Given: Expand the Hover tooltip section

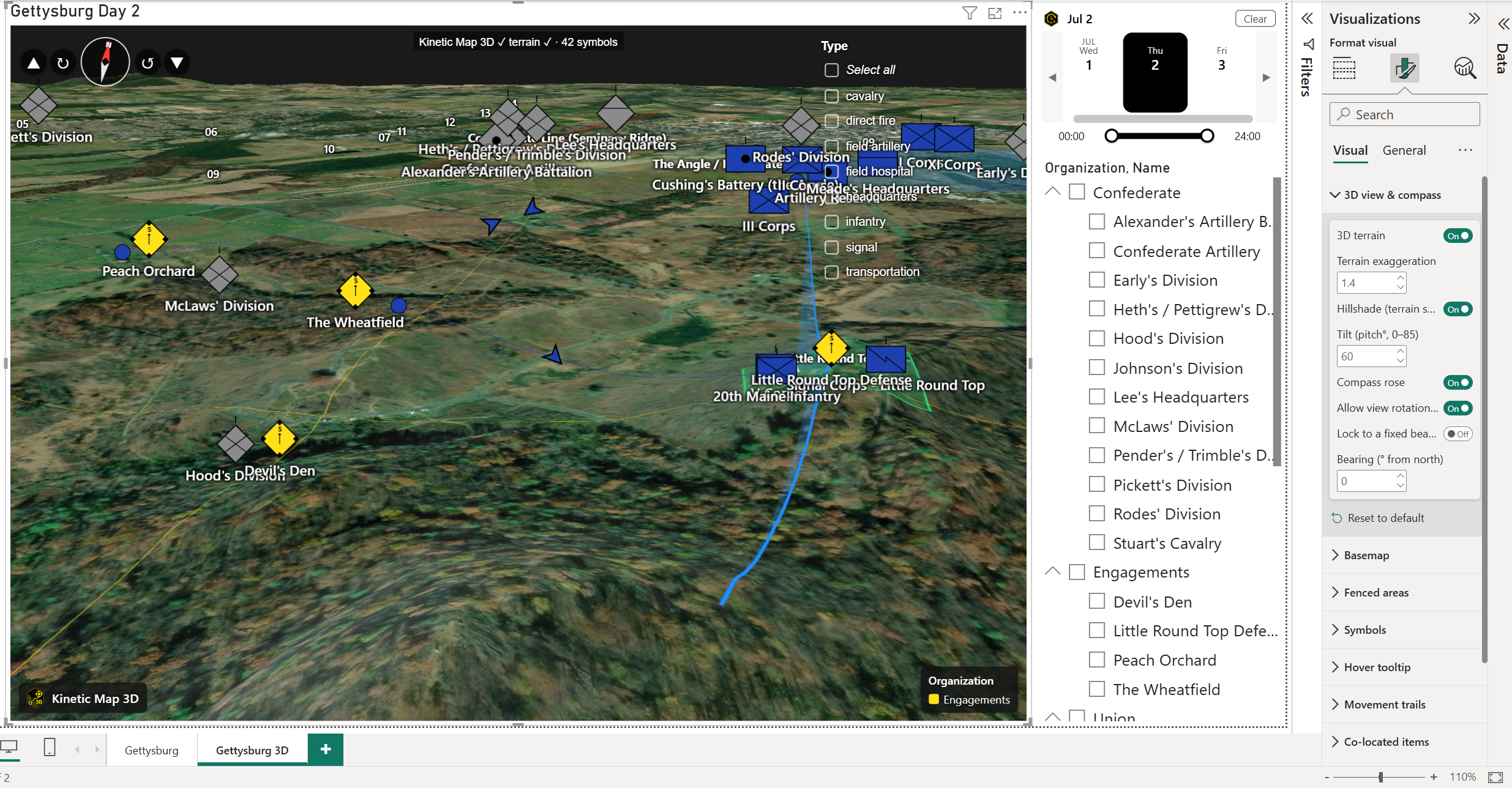Looking at the screenshot, I should [x=1336, y=667].
